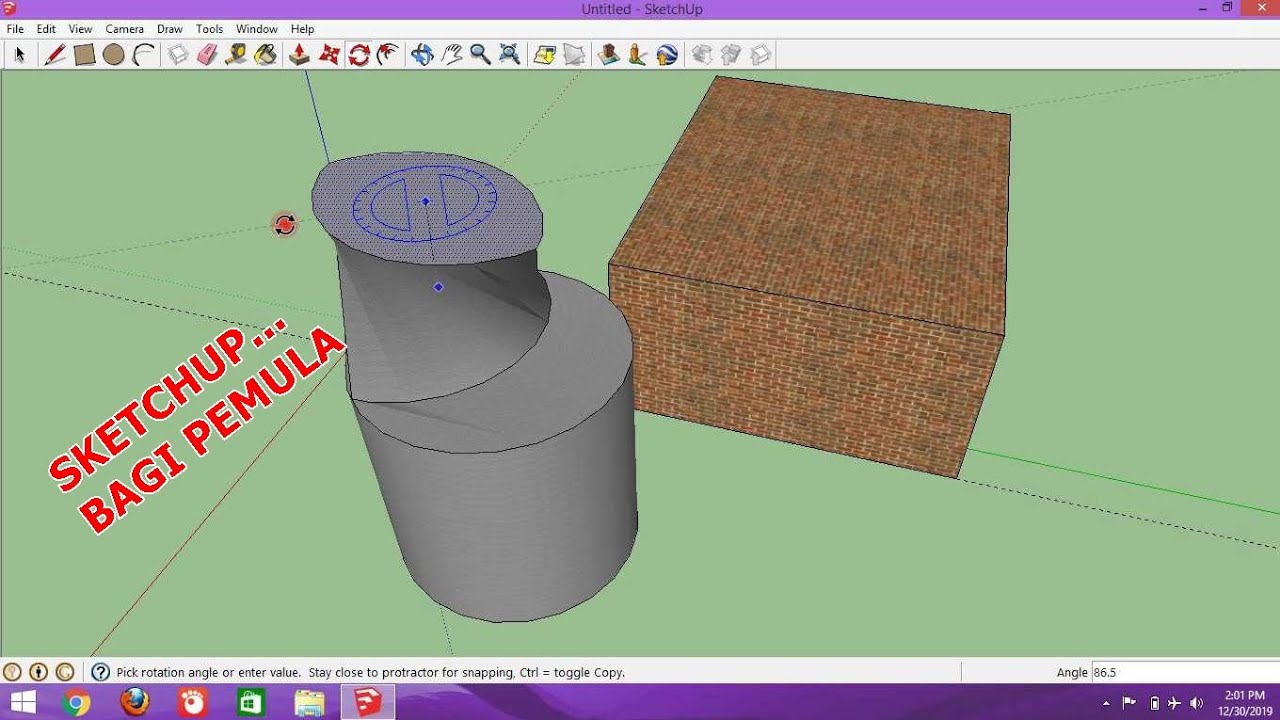Viewport: 1280px width, 720px height.
Task: Open the Tools menu
Action: [209, 29]
